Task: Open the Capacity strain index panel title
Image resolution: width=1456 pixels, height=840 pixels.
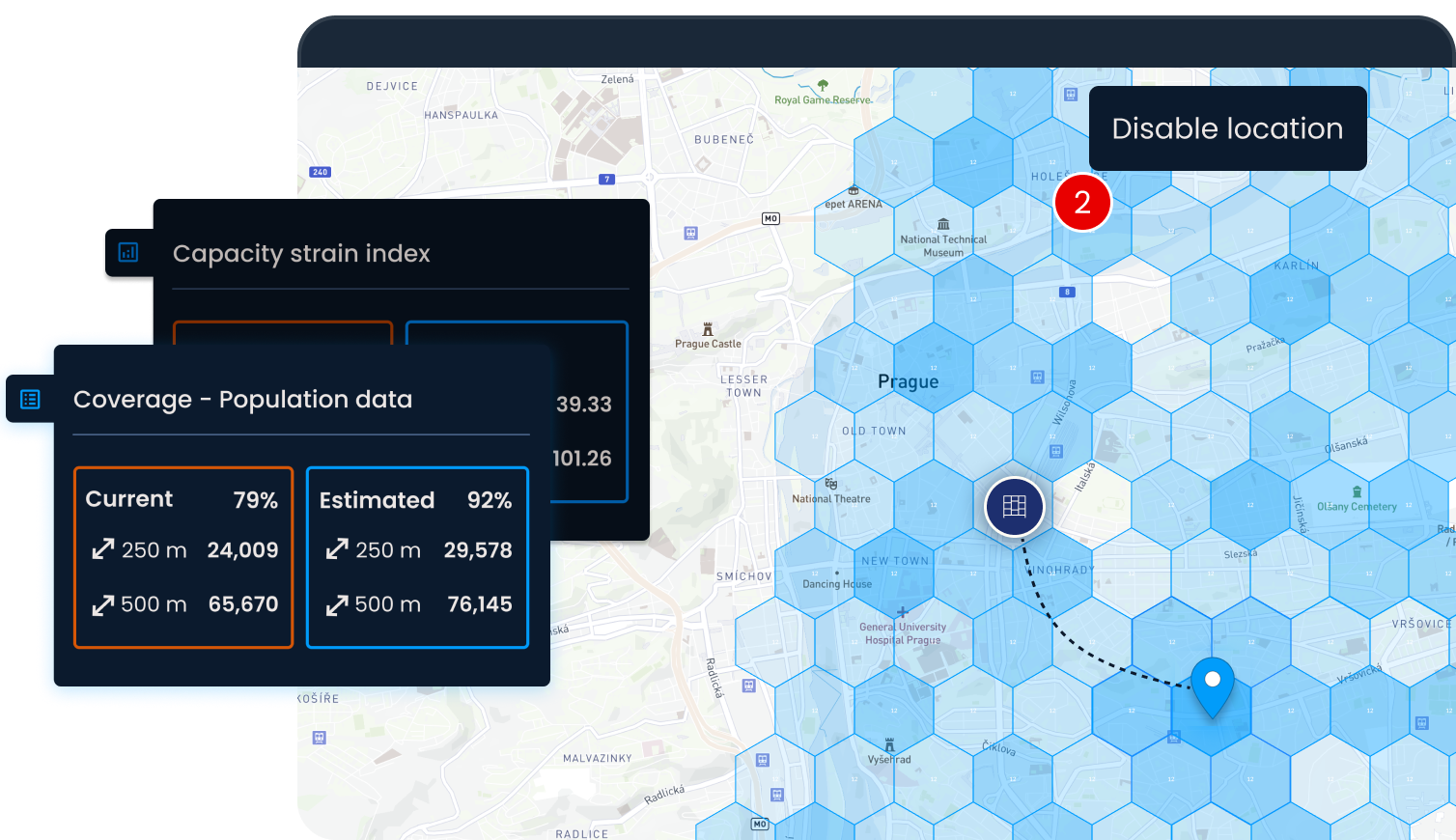Action: tap(301, 253)
